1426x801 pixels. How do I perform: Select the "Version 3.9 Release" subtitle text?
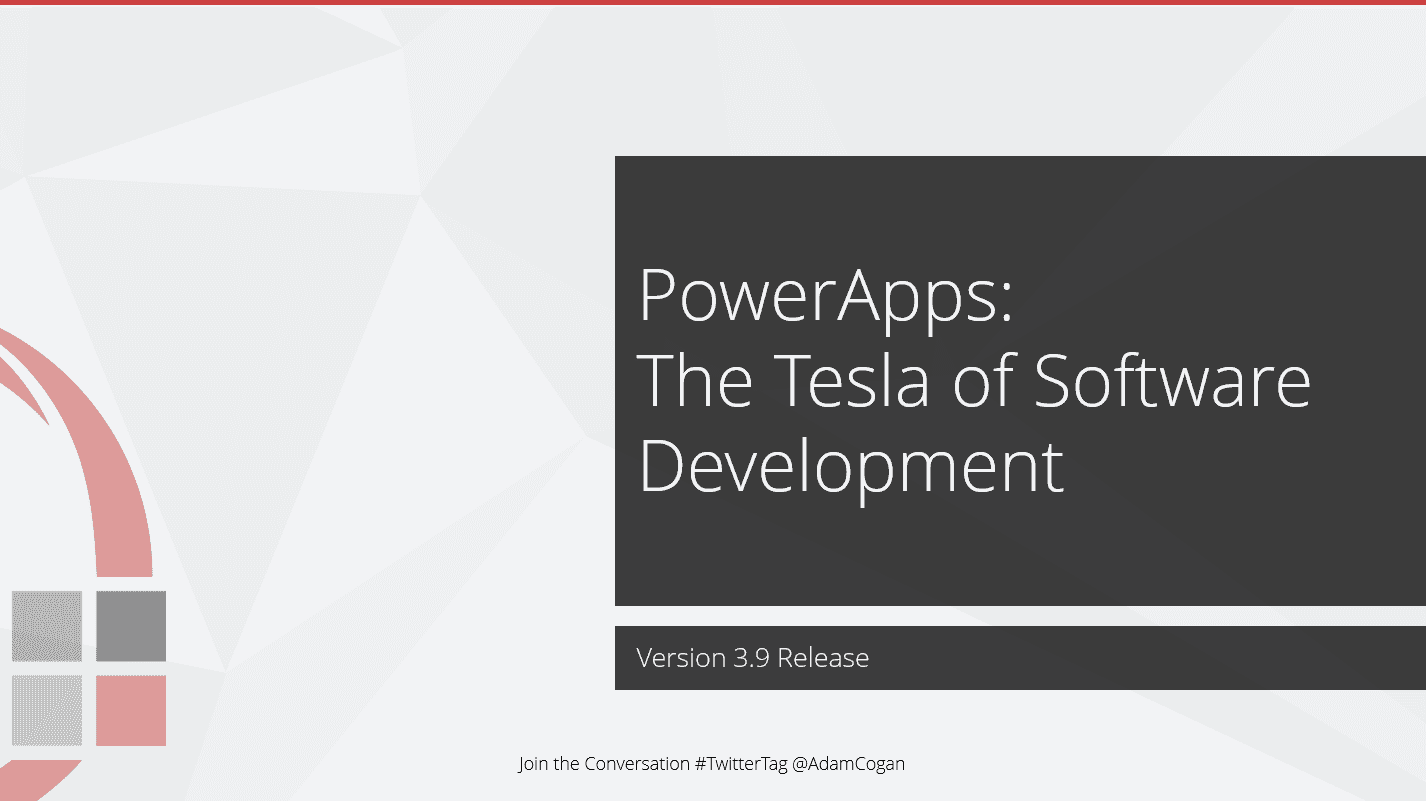click(x=752, y=658)
